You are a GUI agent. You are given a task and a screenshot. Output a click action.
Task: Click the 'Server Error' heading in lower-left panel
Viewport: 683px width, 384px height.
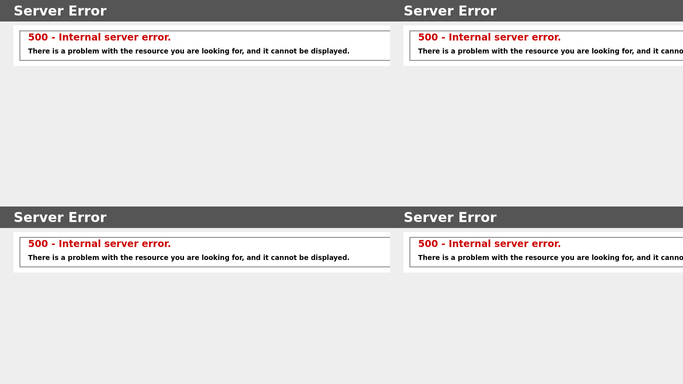pos(60,217)
